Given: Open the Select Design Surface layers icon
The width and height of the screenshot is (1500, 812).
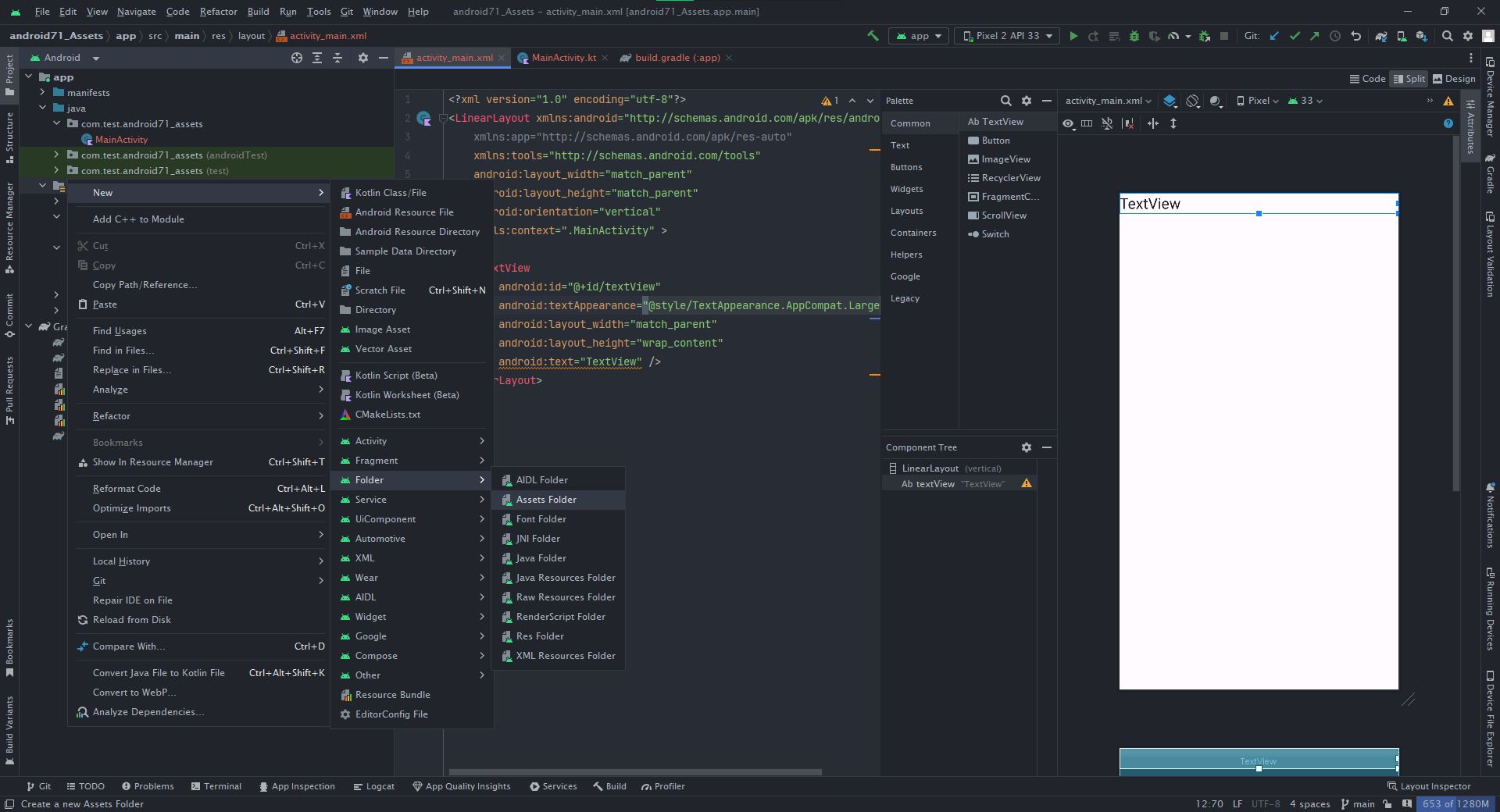Looking at the screenshot, I should (1170, 101).
